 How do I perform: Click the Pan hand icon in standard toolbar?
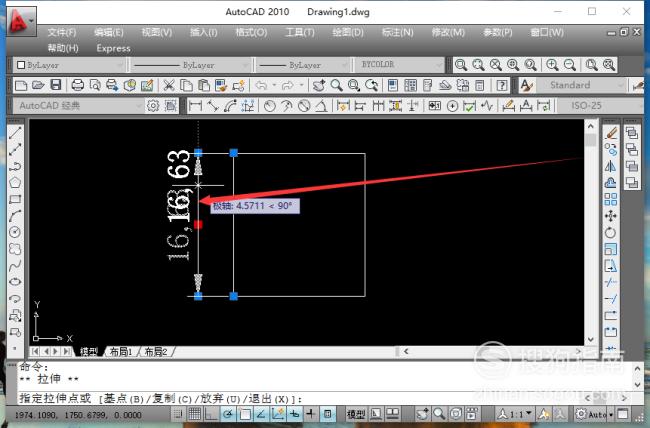tap(319, 85)
